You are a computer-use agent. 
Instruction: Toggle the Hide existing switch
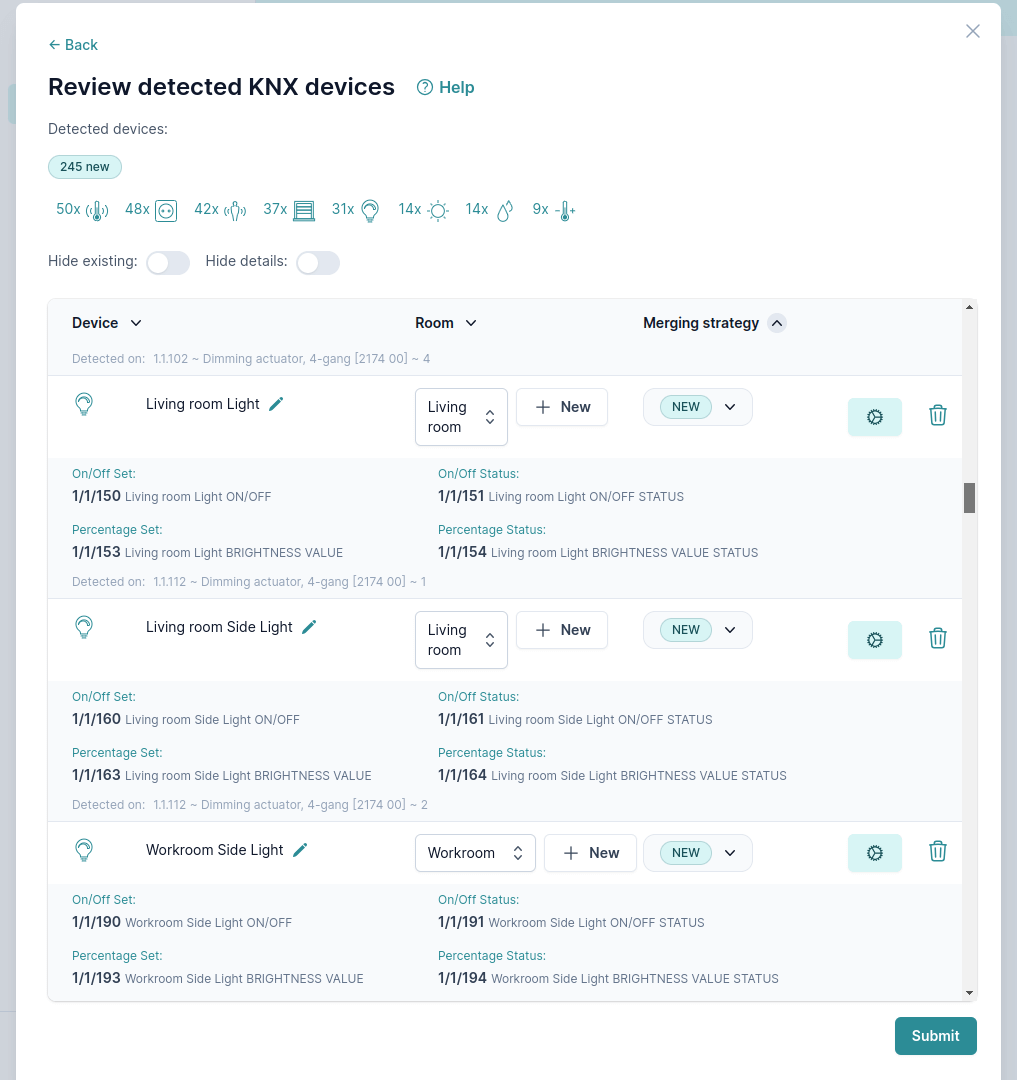168,263
